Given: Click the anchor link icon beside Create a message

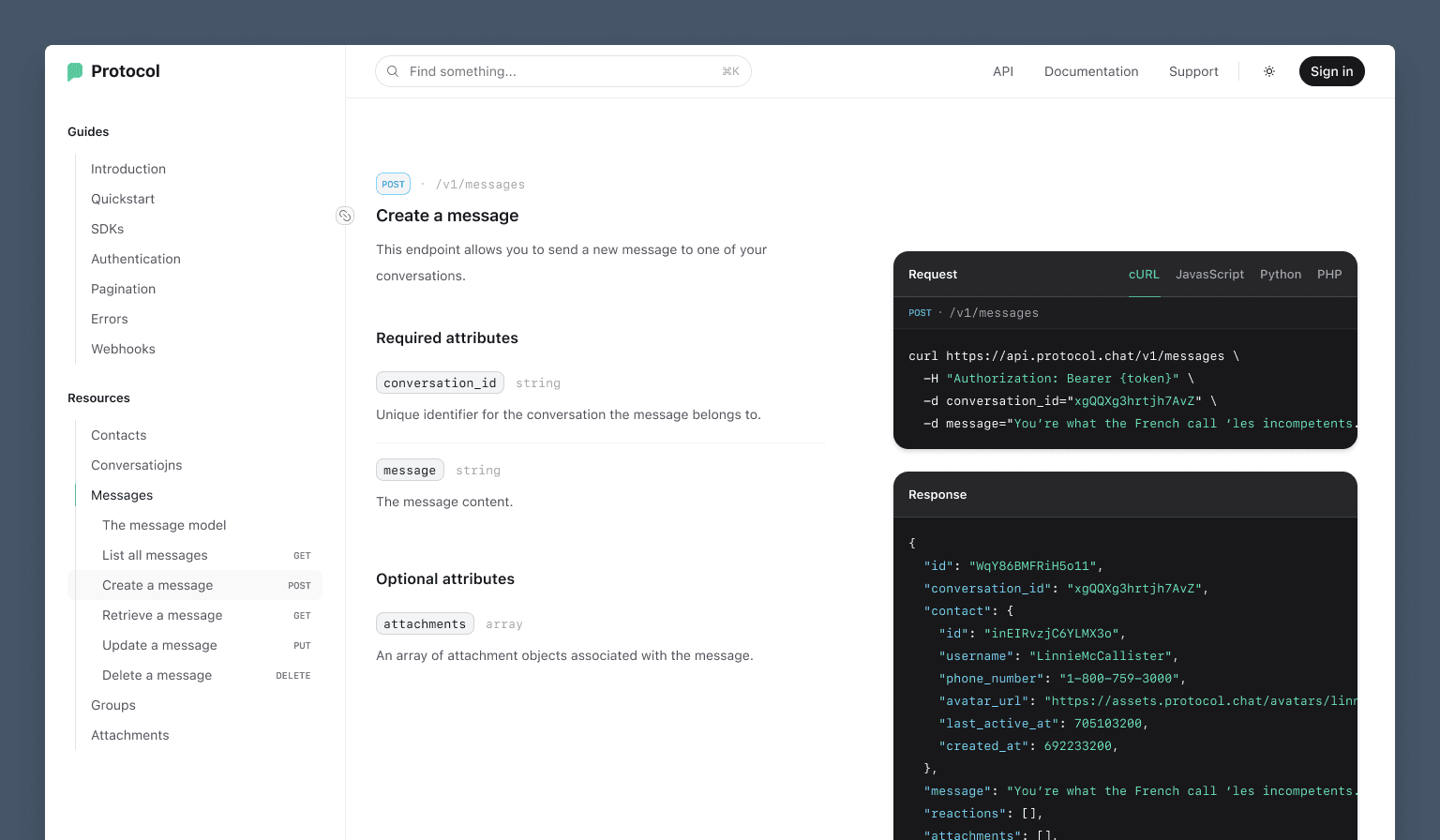Looking at the screenshot, I should tap(345, 216).
